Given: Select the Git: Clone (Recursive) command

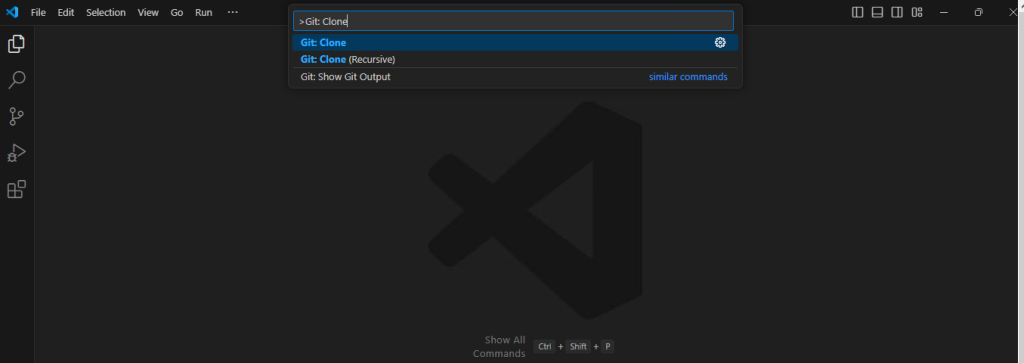Looking at the screenshot, I should pos(515,59).
